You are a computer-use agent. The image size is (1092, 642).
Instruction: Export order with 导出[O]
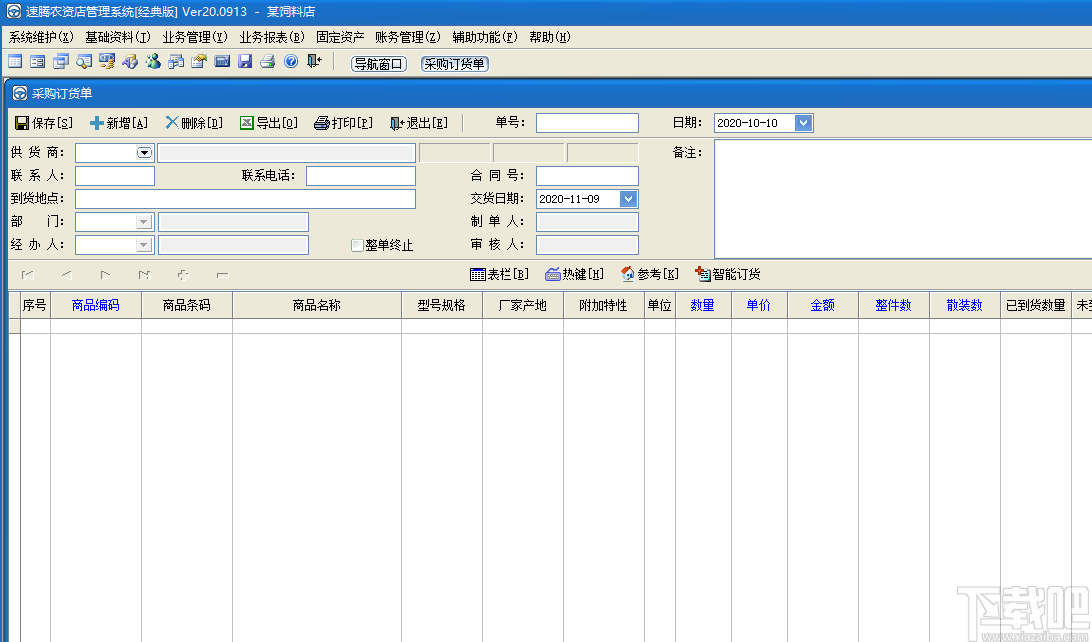tap(269, 123)
